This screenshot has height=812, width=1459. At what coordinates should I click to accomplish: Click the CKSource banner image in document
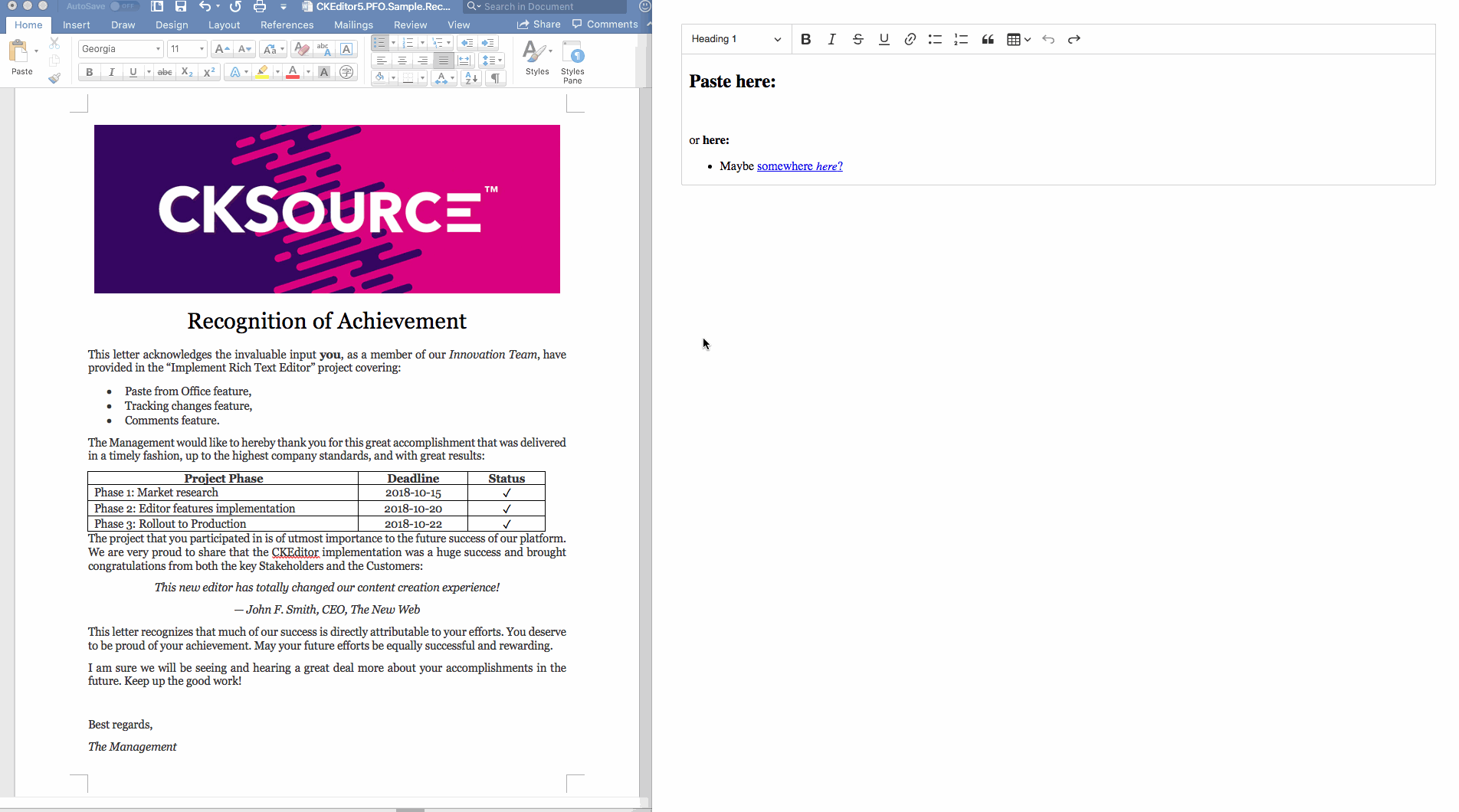click(x=327, y=209)
